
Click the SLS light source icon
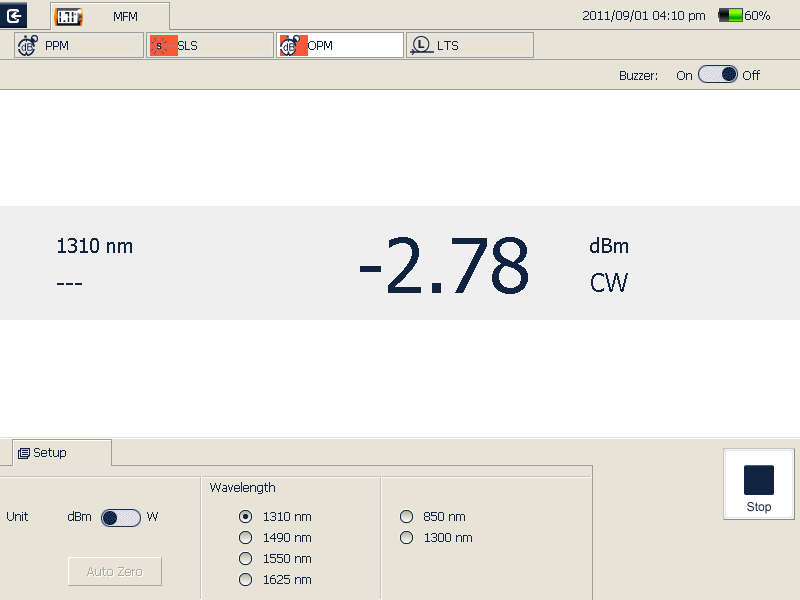[161, 45]
